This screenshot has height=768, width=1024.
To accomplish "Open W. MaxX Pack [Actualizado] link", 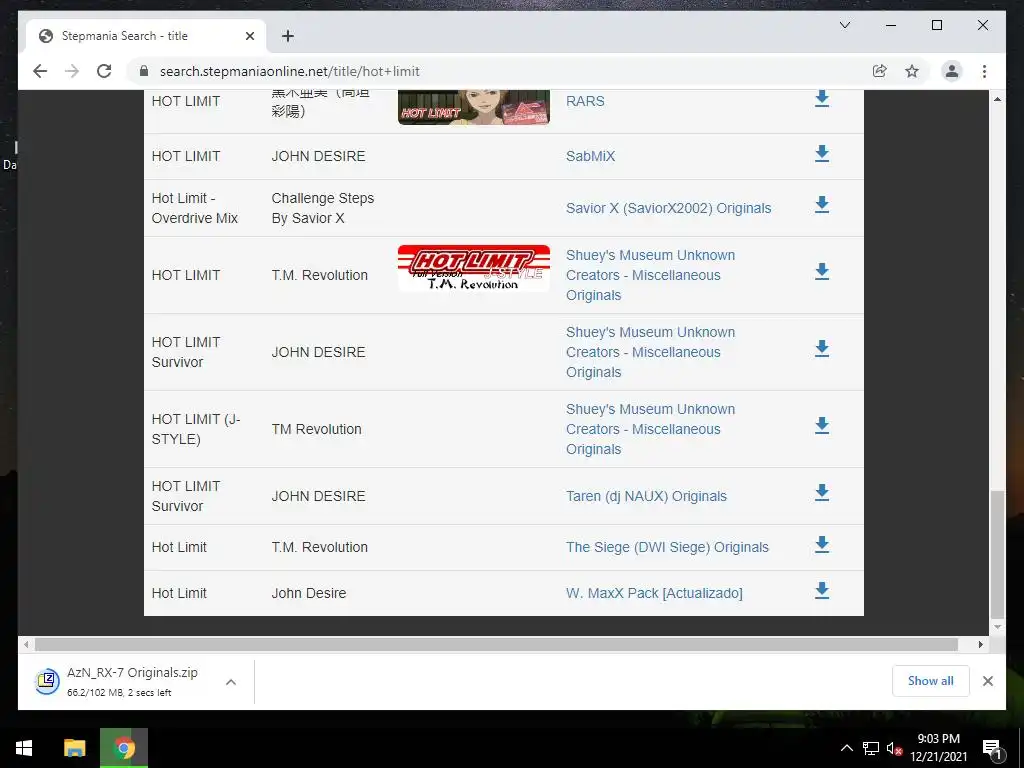I will 654,593.
